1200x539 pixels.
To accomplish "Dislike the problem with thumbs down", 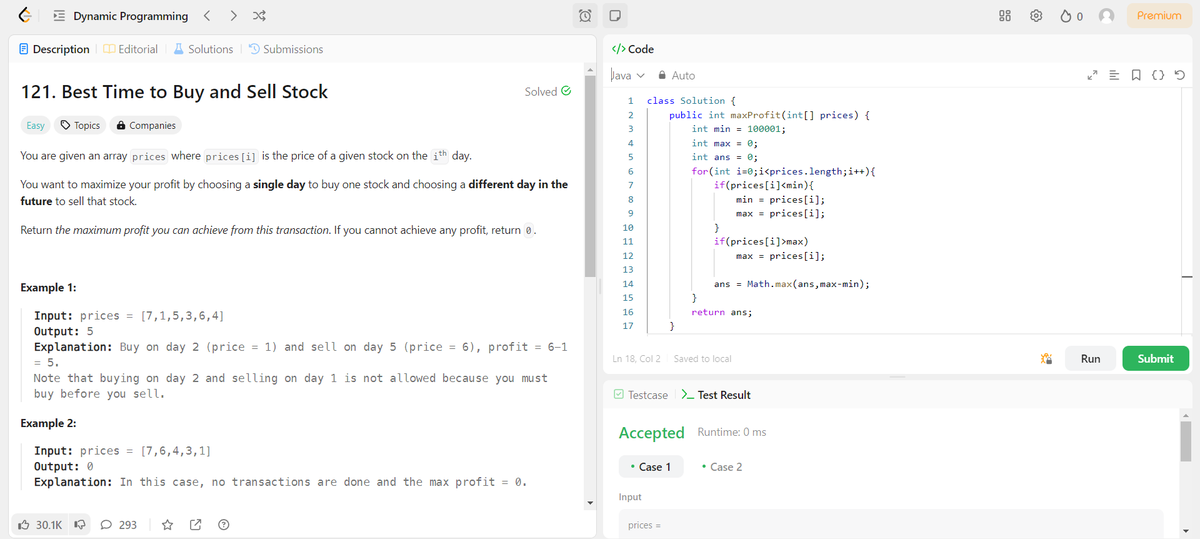I will pos(79,524).
